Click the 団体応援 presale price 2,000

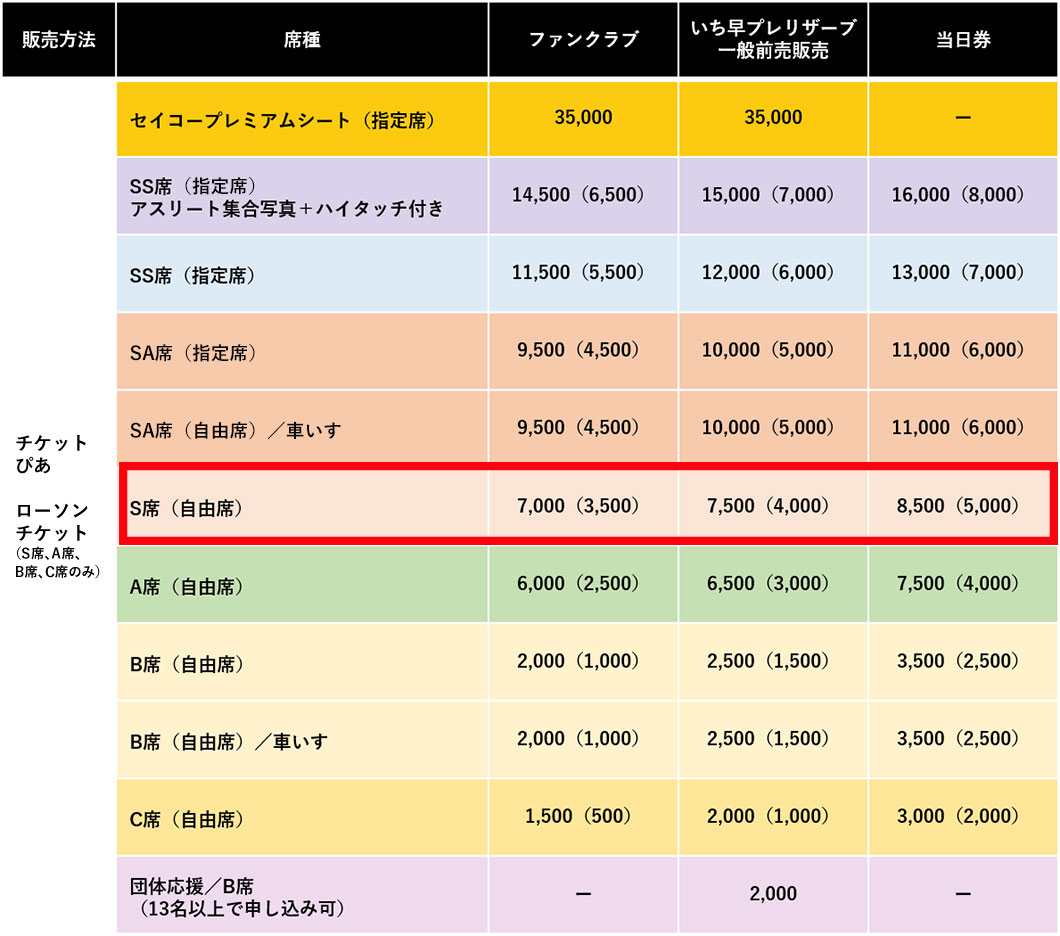point(773,894)
